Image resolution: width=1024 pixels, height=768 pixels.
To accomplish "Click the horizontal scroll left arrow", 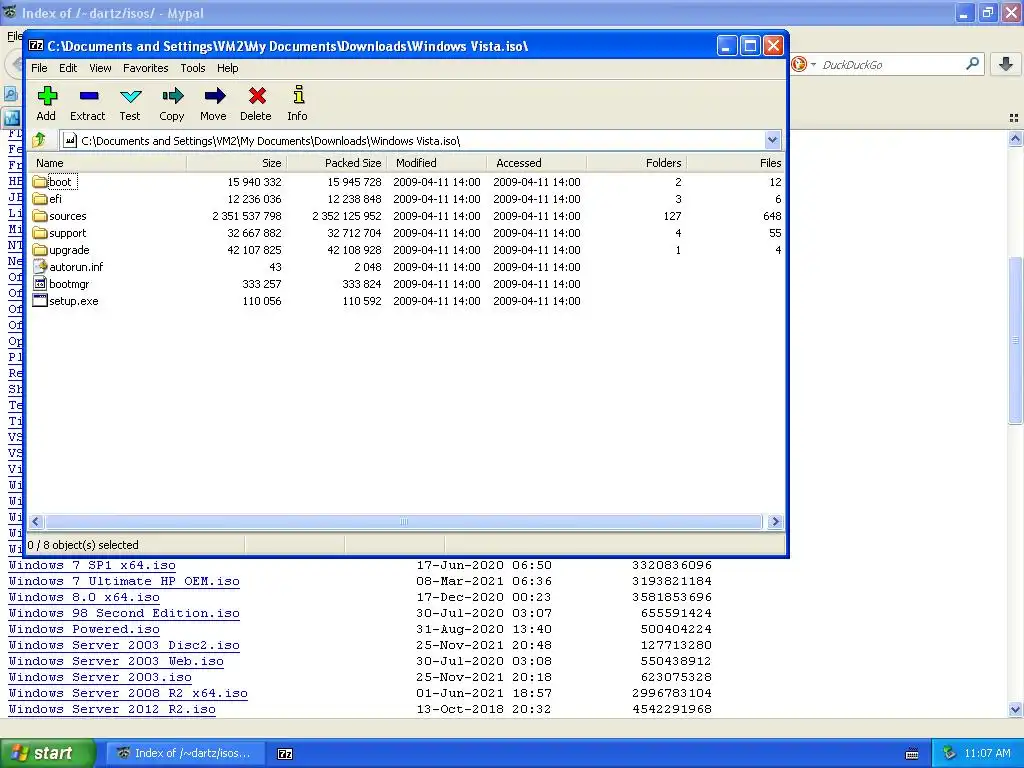I will [x=36, y=521].
